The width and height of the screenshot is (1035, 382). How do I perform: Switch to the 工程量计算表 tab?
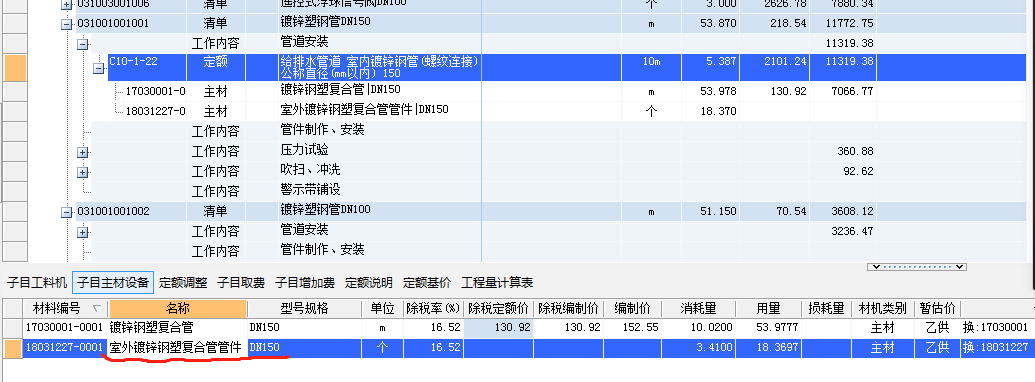point(498,283)
